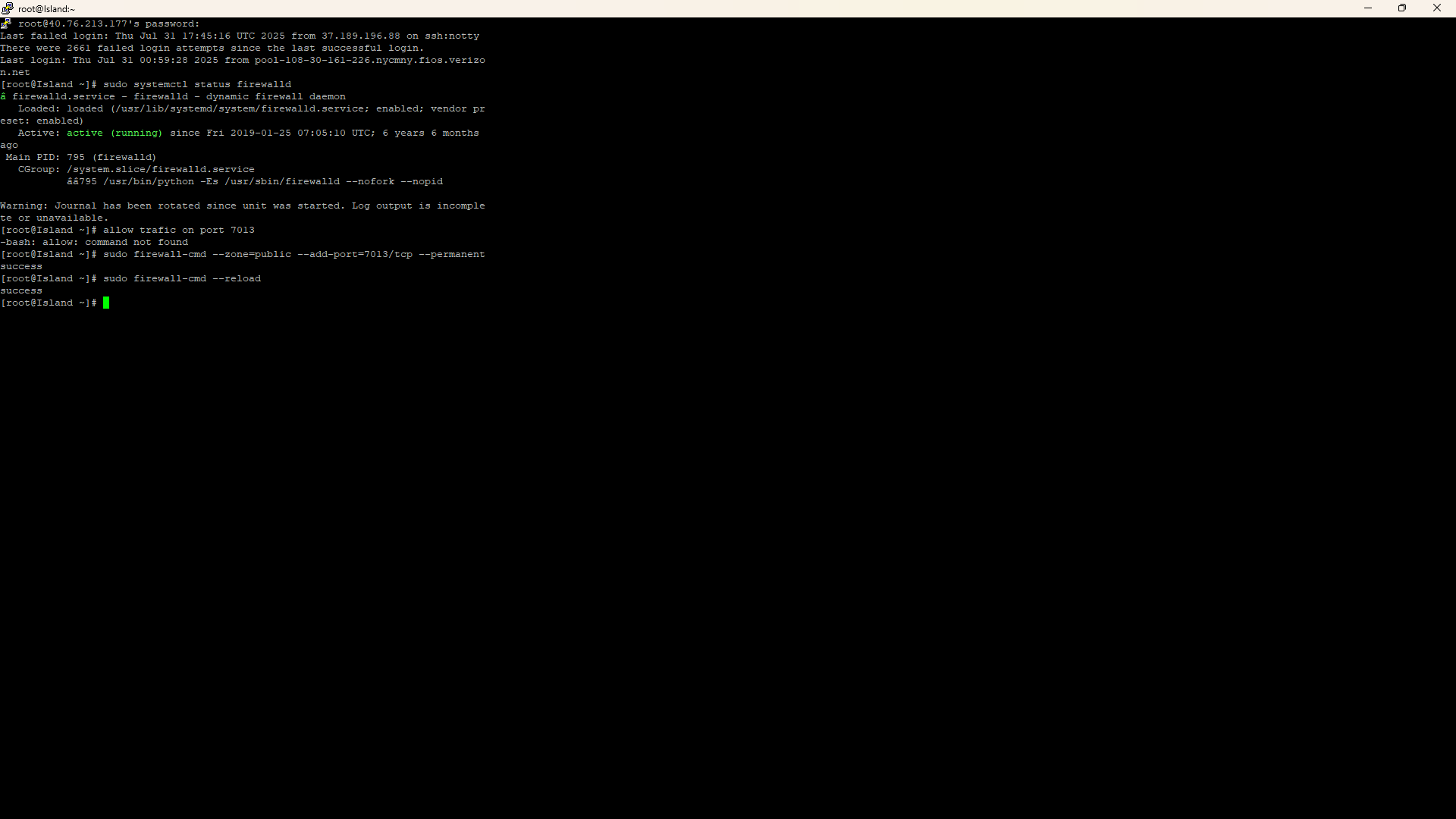
Task: Click '-bash: allow: command not found' line
Action: pos(94,242)
